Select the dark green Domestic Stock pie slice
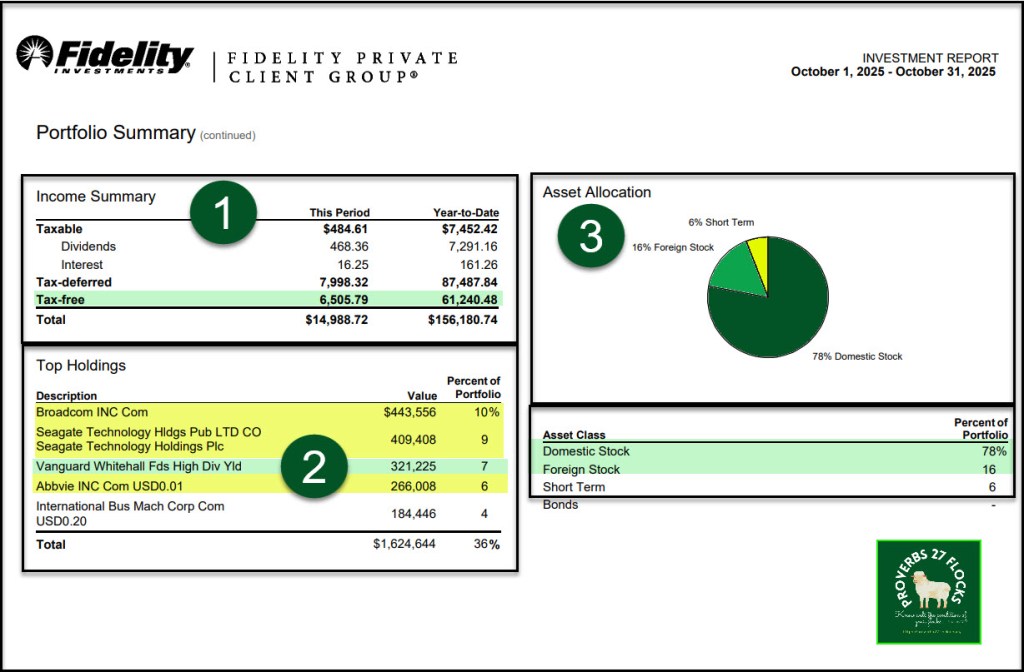Image resolution: width=1024 pixels, height=672 pixels. (x=780, y=310)
